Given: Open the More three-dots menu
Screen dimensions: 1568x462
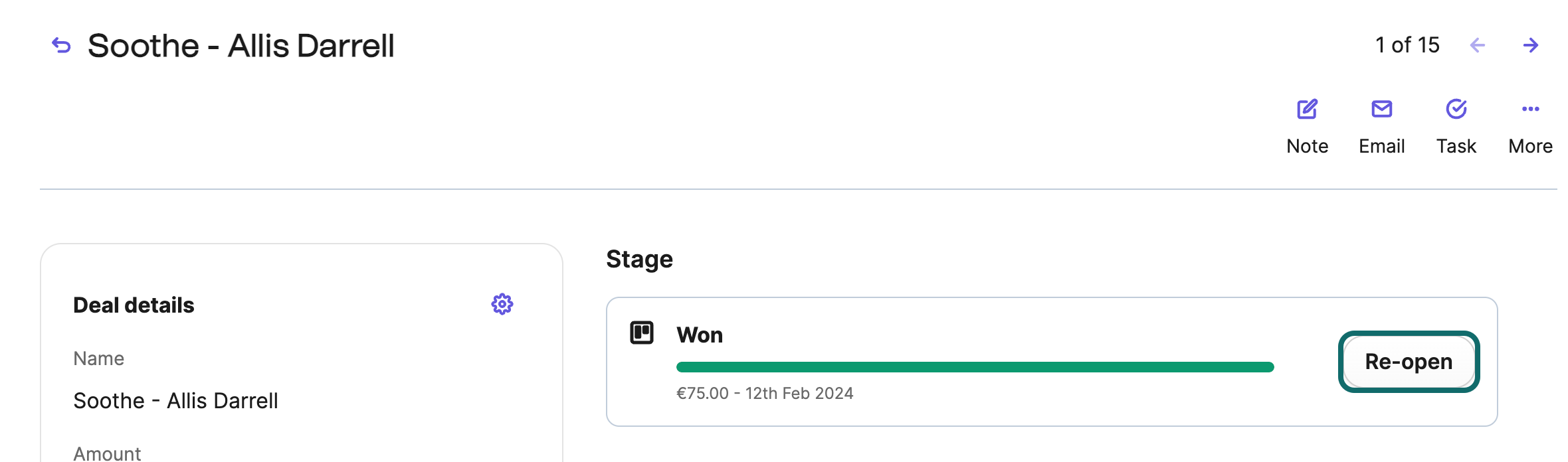Looking at the screenshot, I should point(1530,109).
